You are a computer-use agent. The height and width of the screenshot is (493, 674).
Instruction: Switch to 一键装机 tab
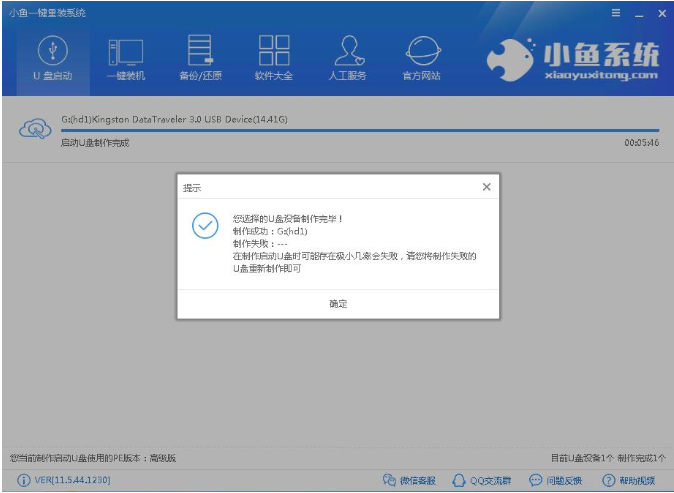pos(126,59)
